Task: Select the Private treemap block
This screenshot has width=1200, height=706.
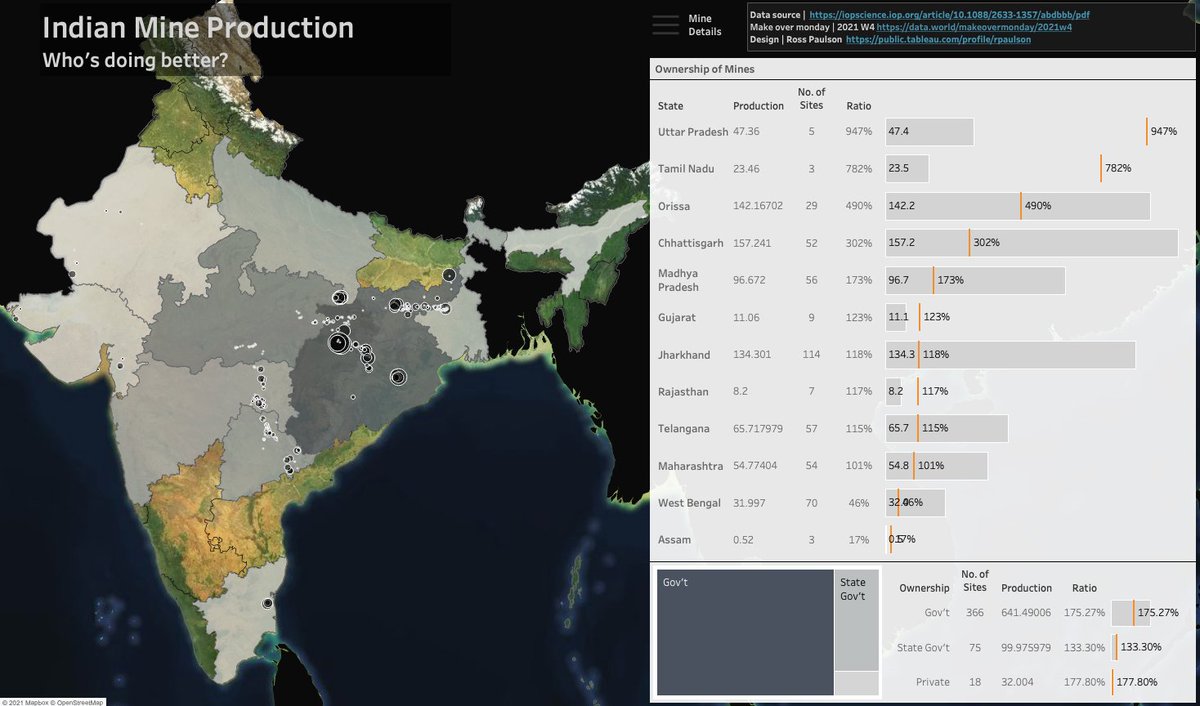Action: 857,683
